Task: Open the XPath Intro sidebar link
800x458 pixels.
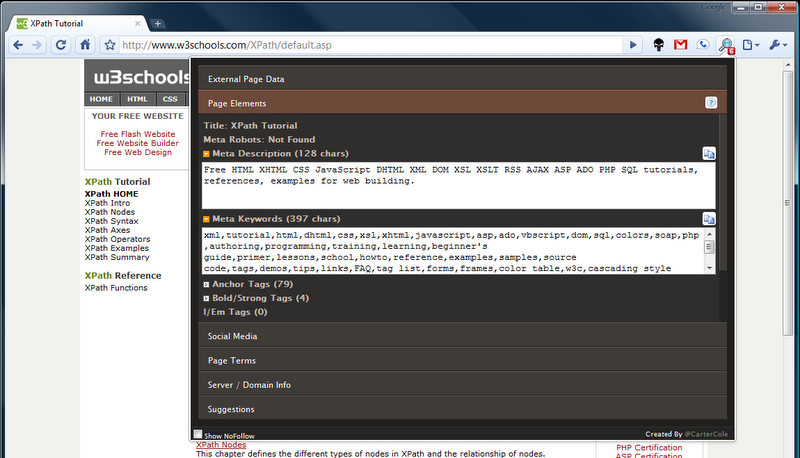Action: [x=107, y=203]
